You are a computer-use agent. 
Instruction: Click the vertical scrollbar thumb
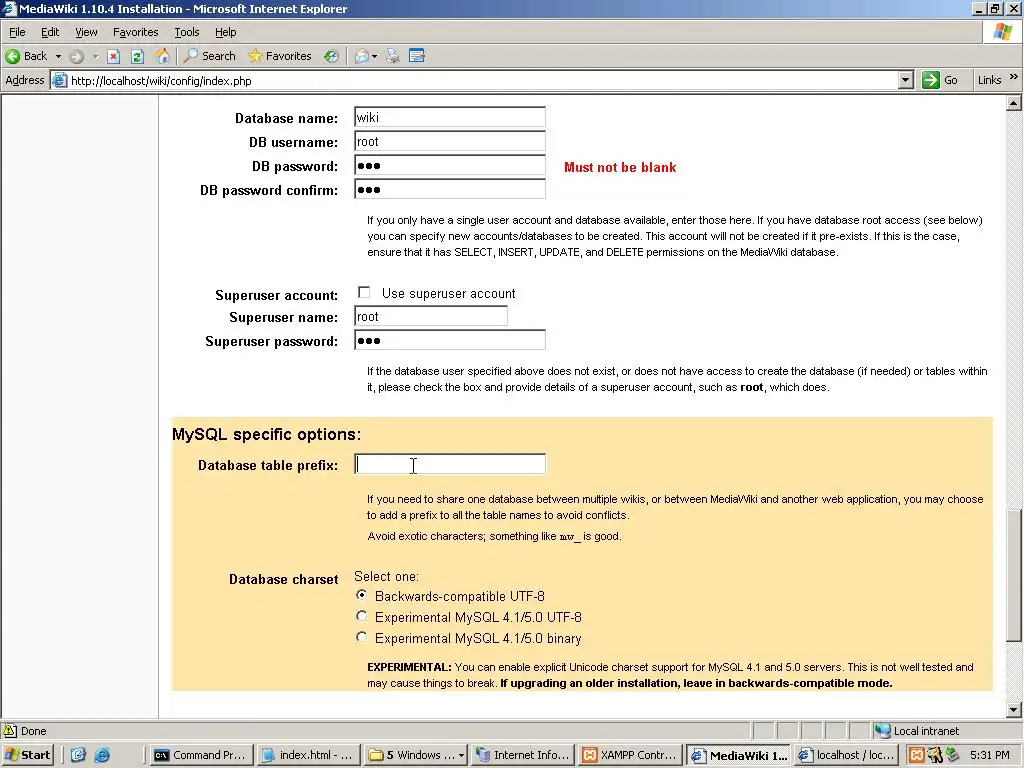pyautogui.click(x=1013, y=575)
